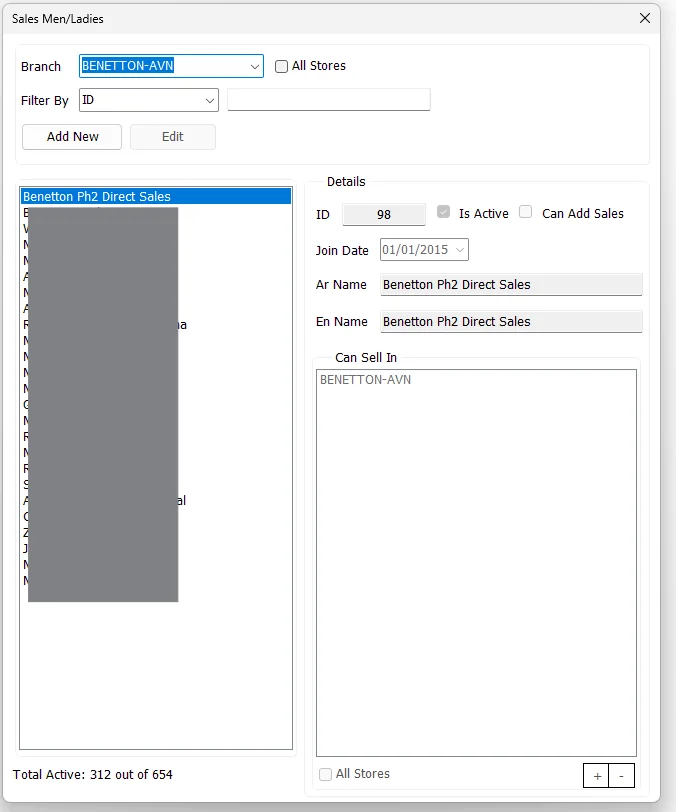Viewport: 676px width, 812px height.
Task: Open the Branch dropdown showing BENETTON-AVN
Action: pyautogui.click(x=171, y=66)
